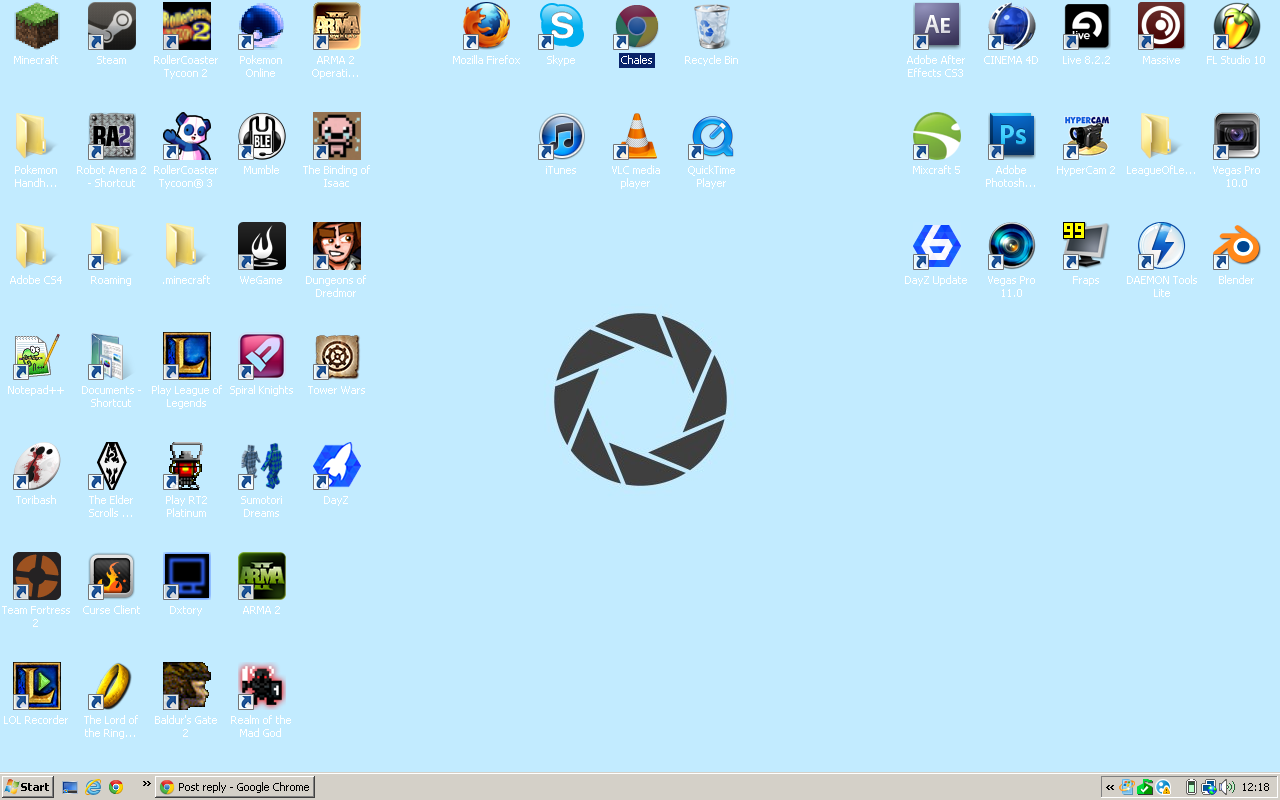Screen dimensions: 1280x800
Task: Click the Tower Wars icon
Action: coord(336,357)
